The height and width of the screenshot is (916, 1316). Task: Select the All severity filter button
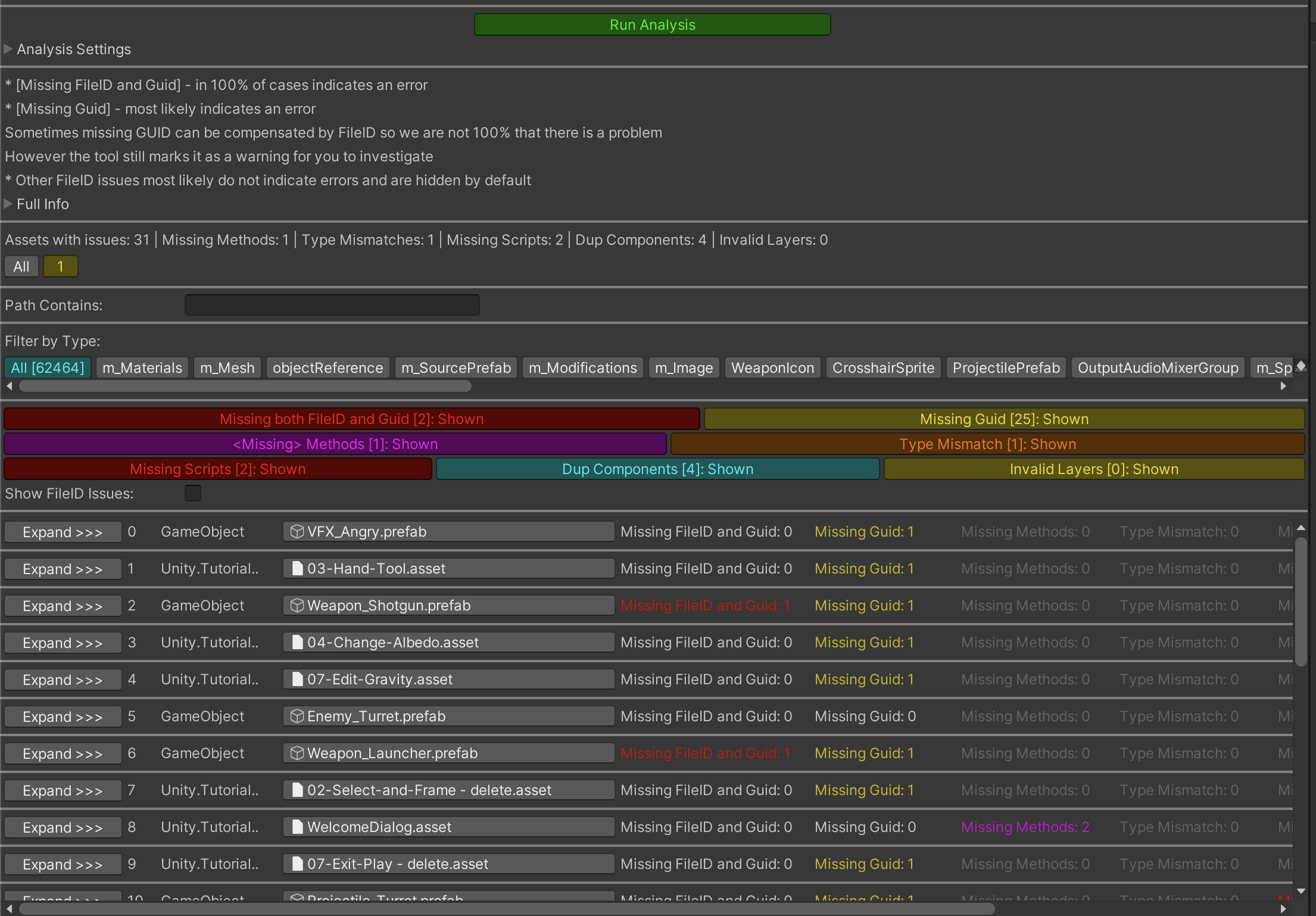(21, 266)
